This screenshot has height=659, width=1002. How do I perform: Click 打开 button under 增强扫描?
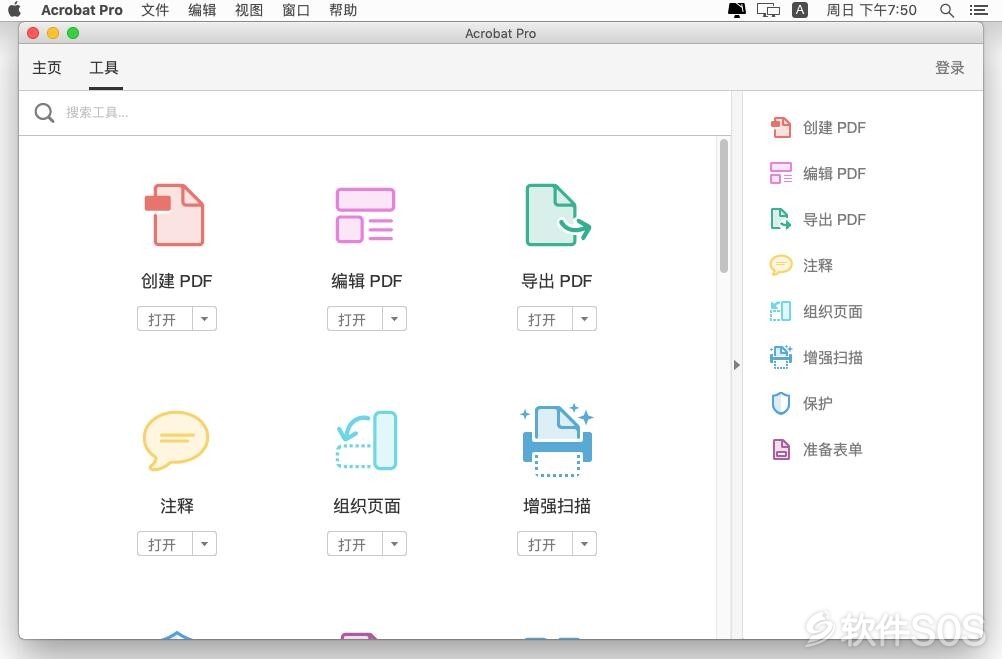(544, 544)
